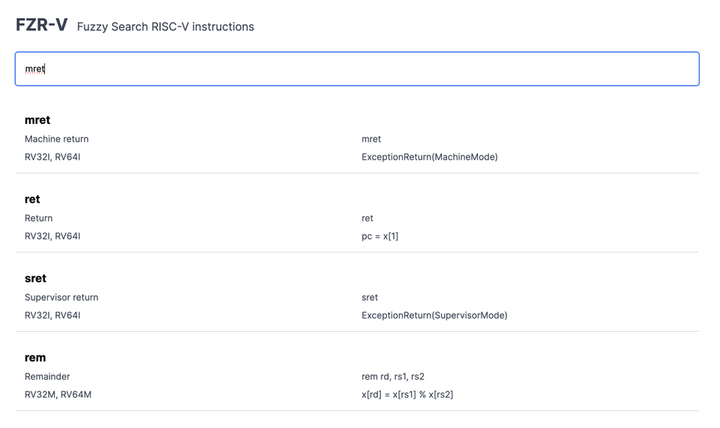This screenshot has width=720, height=428.
Task: Click the "x[rd] = x[rs1] % x[rs2]" pseudocode
Action: (x=408, y=394)
